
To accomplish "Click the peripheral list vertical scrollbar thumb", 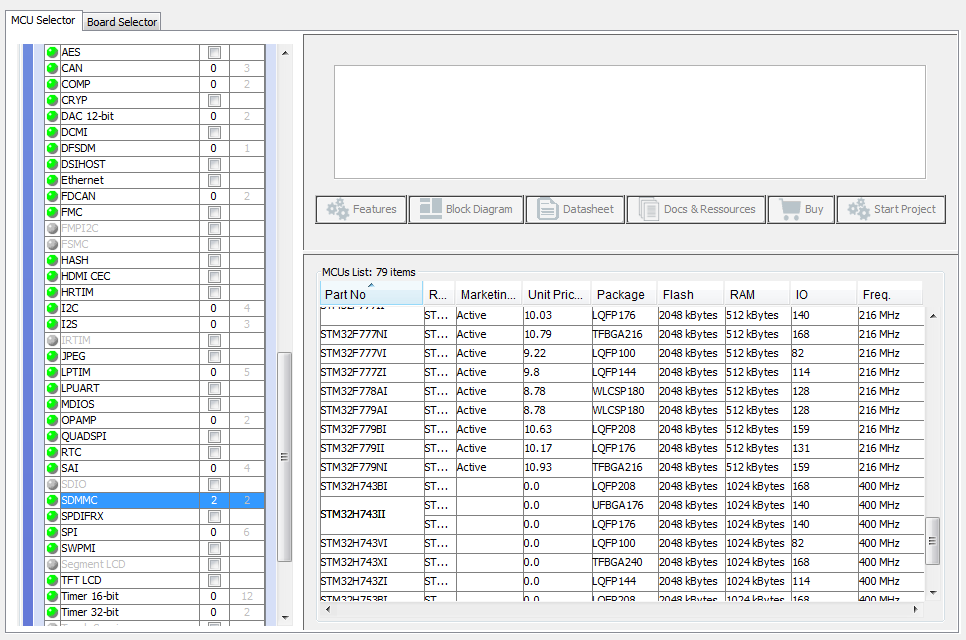I will (x=284, y=456).
